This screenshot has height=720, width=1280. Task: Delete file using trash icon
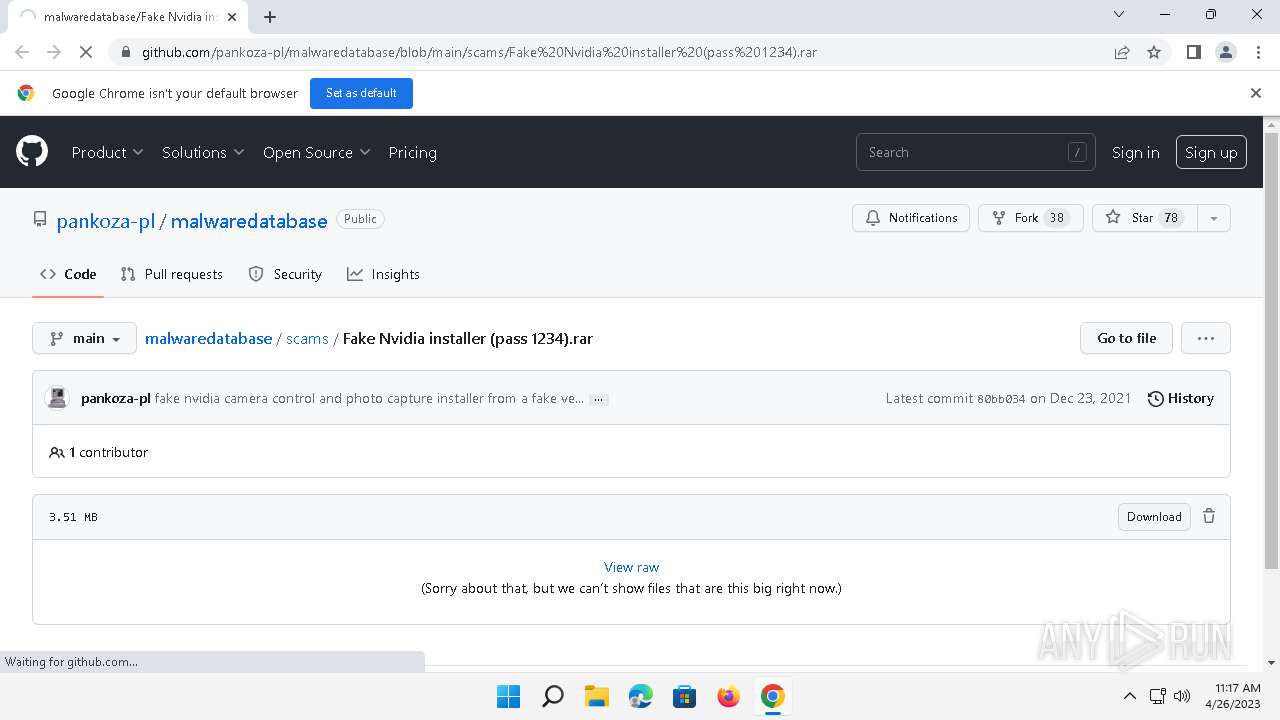pos(1209,516)
